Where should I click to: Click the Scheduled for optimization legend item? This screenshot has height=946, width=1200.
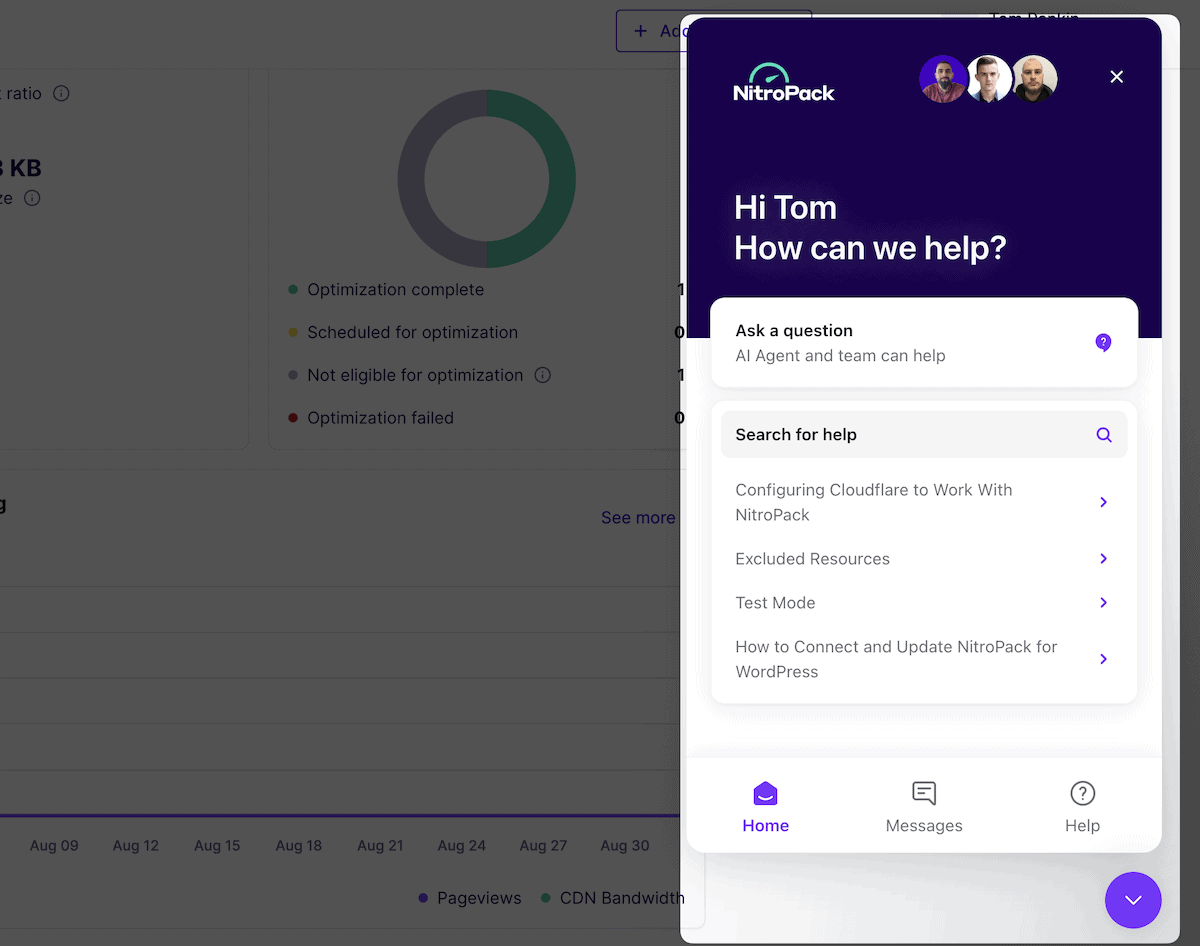[403, 333]
